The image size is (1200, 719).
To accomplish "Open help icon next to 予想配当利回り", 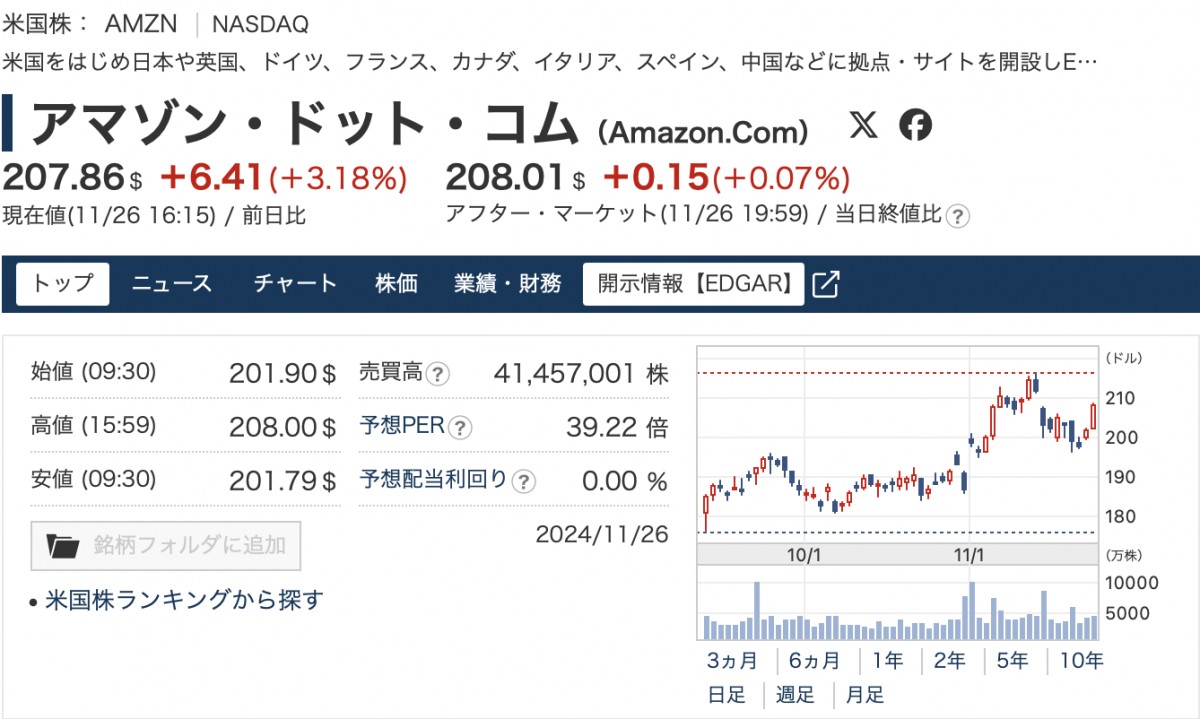I will tap(523, 482).
